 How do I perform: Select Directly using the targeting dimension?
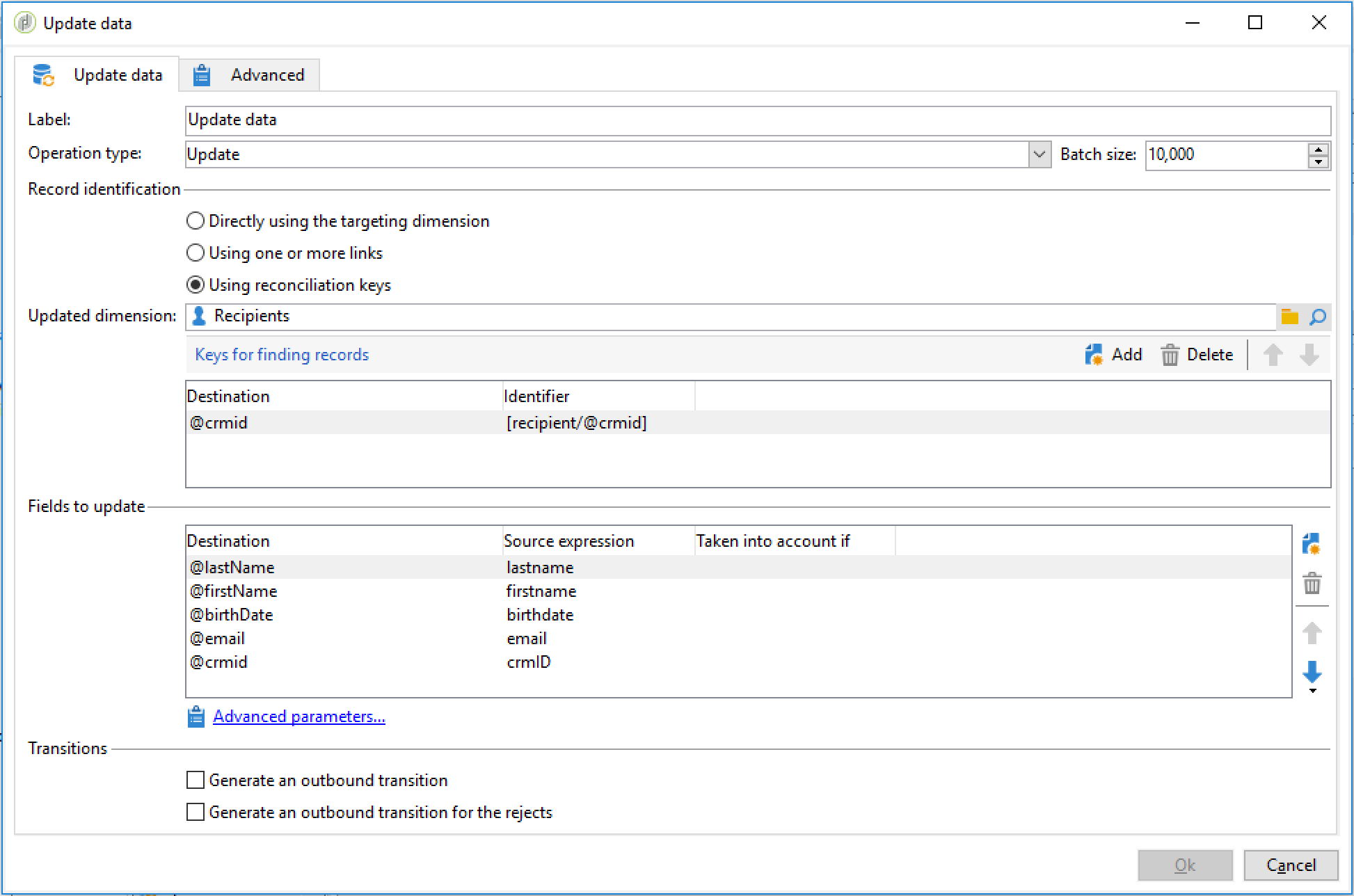(196, 221)
